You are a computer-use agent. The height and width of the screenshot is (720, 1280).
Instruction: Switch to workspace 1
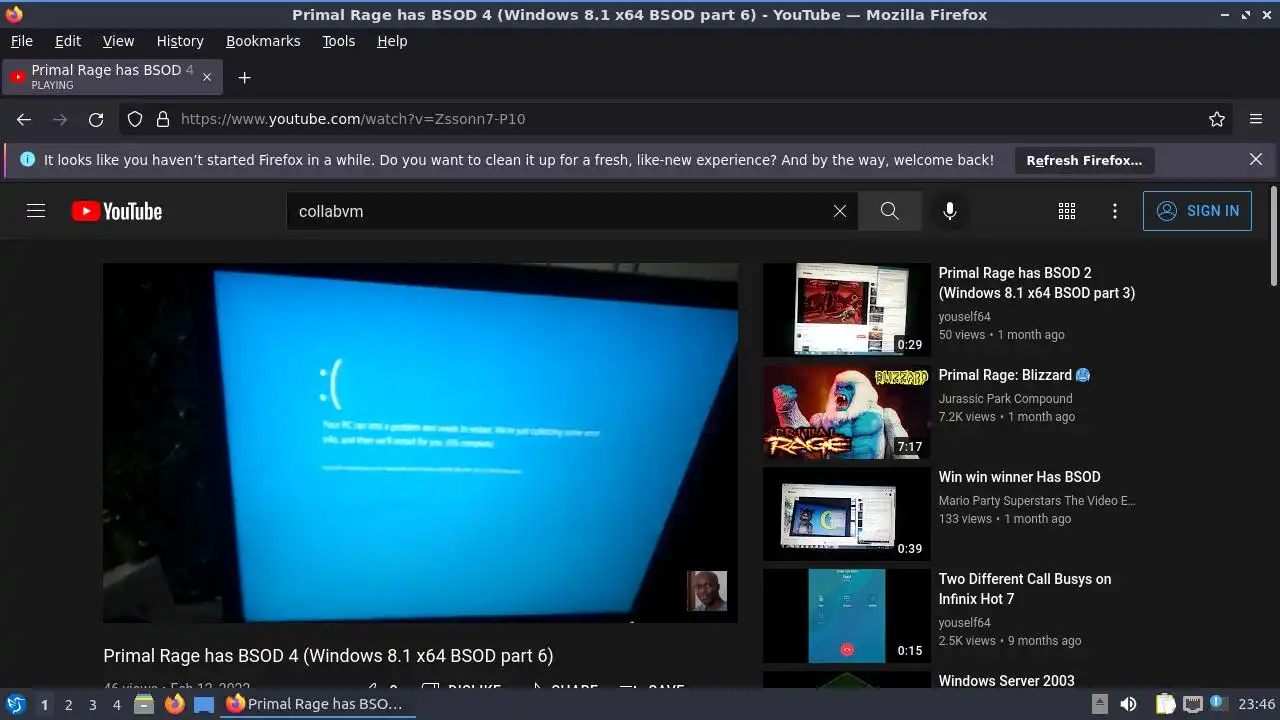point(44,704)
